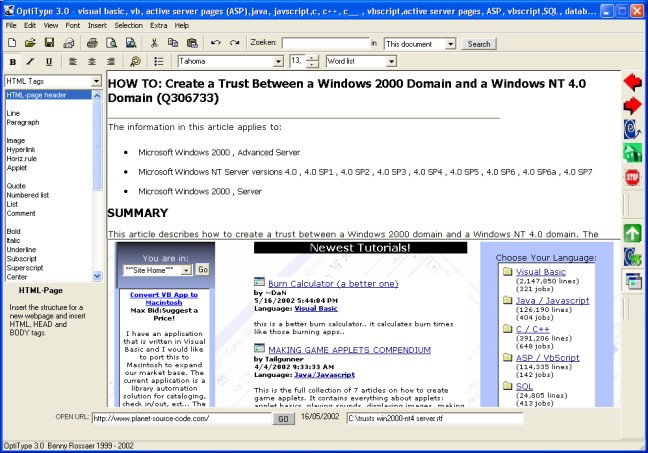Save the document with the floppy disk icon
The image size is (648, 453).
(x=49, y=43)
